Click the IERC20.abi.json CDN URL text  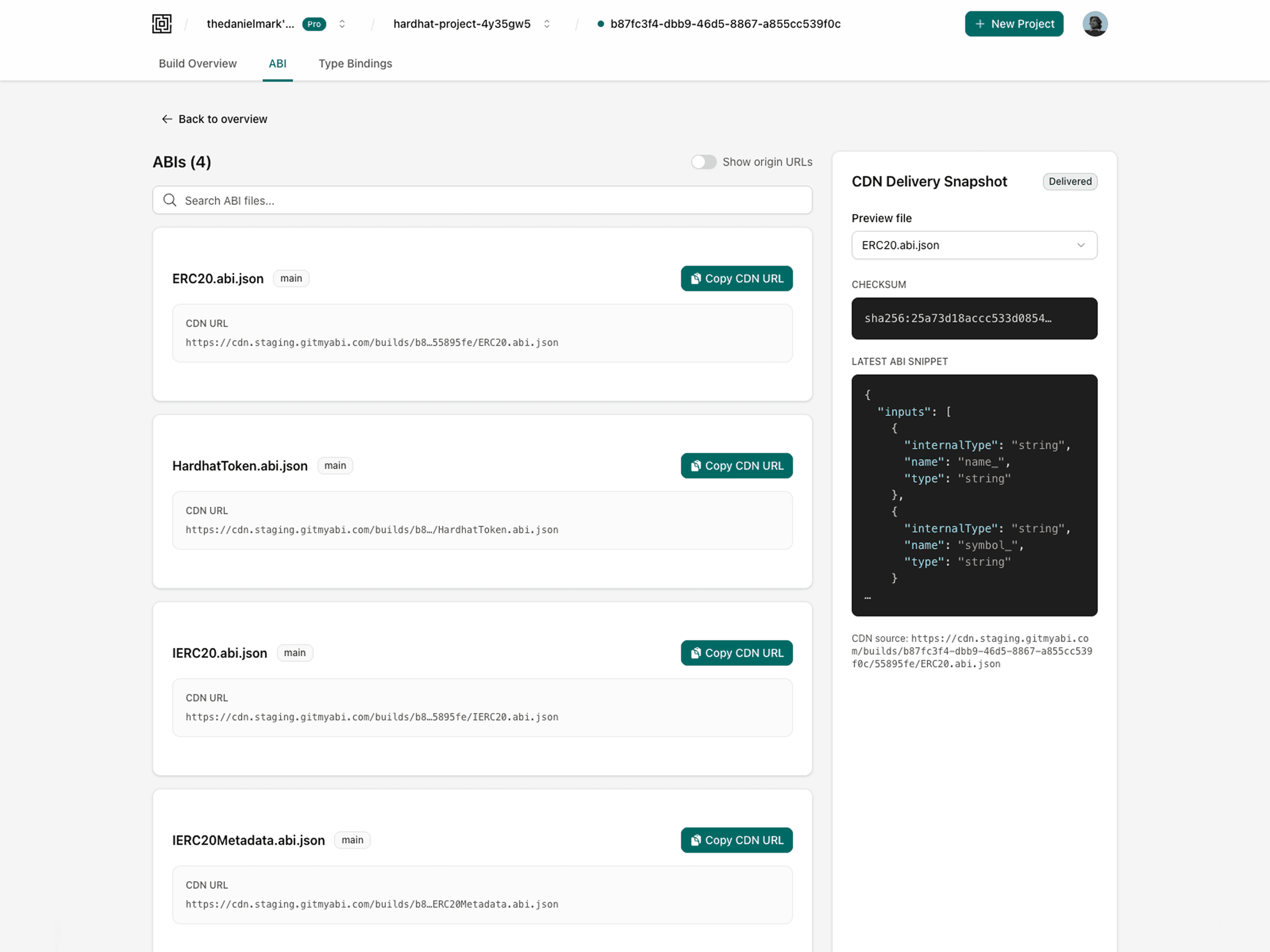[372, 717]
